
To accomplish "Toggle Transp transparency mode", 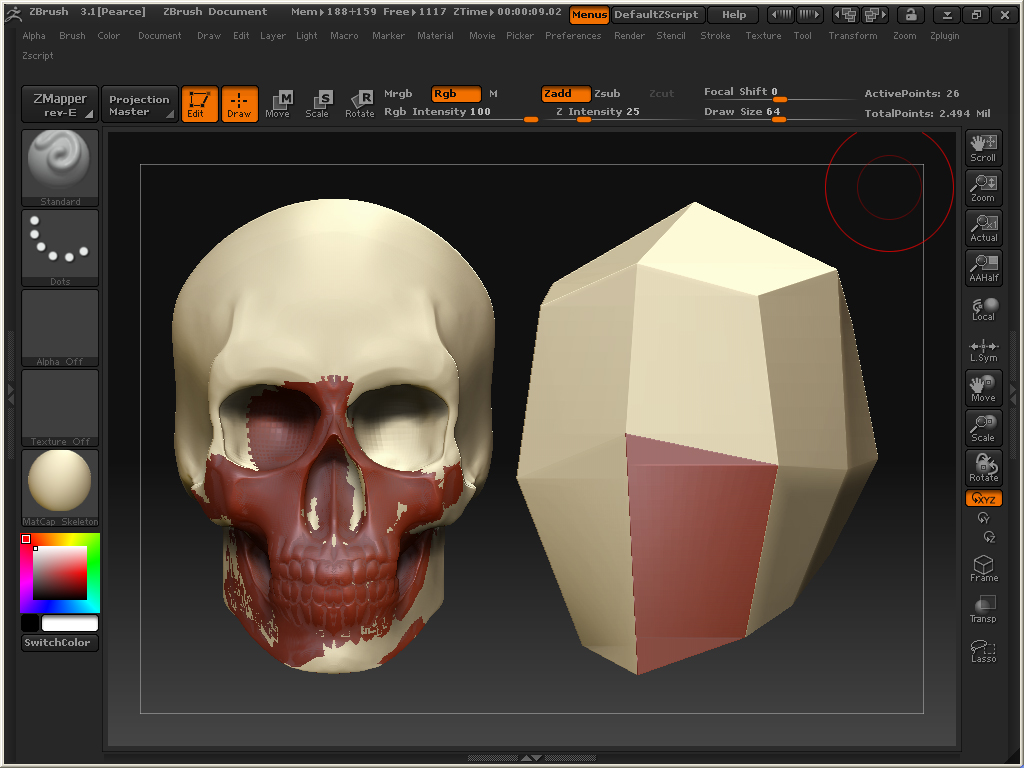I will (983, 609).
